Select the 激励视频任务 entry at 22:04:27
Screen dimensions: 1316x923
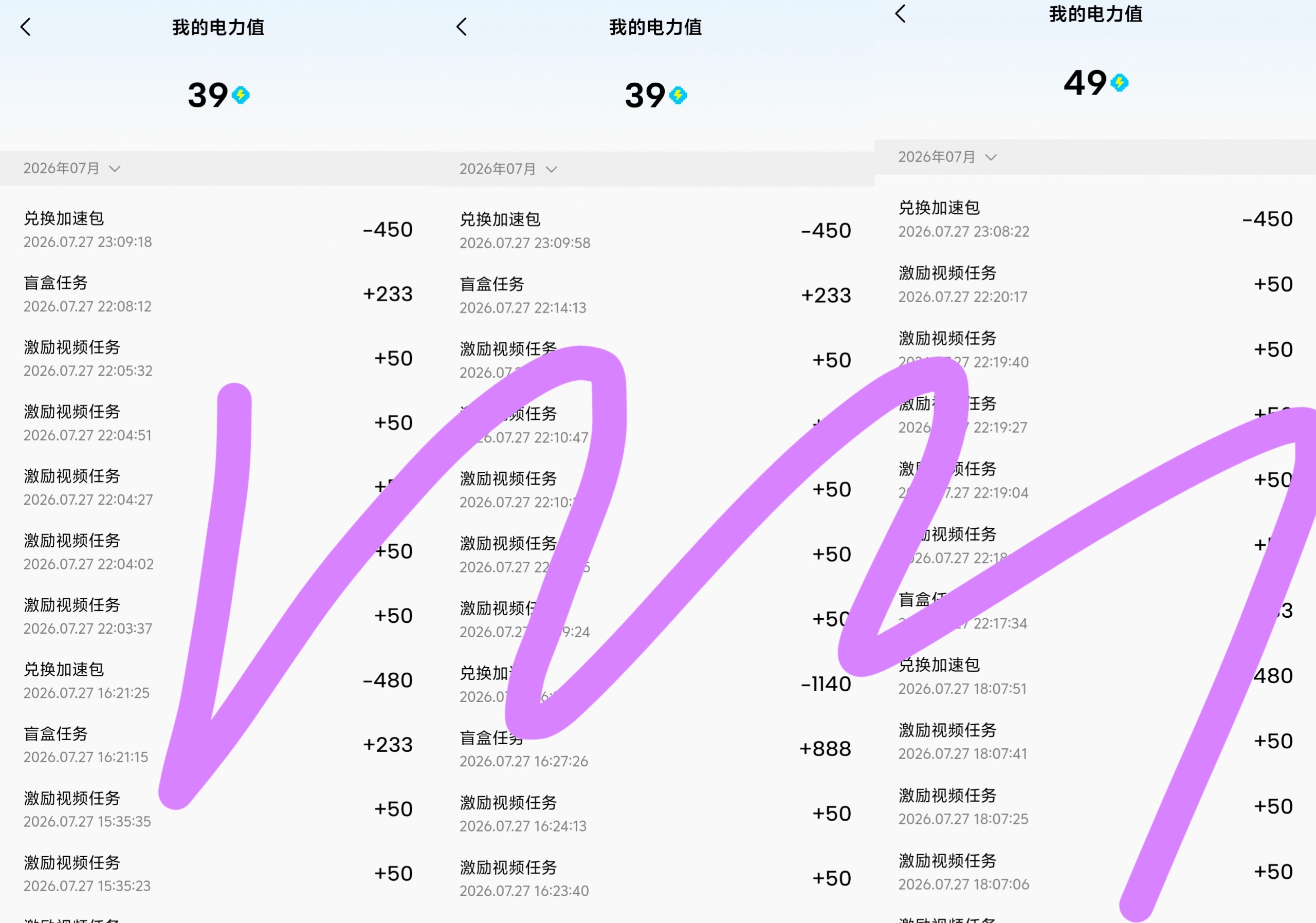coord(218,488)
